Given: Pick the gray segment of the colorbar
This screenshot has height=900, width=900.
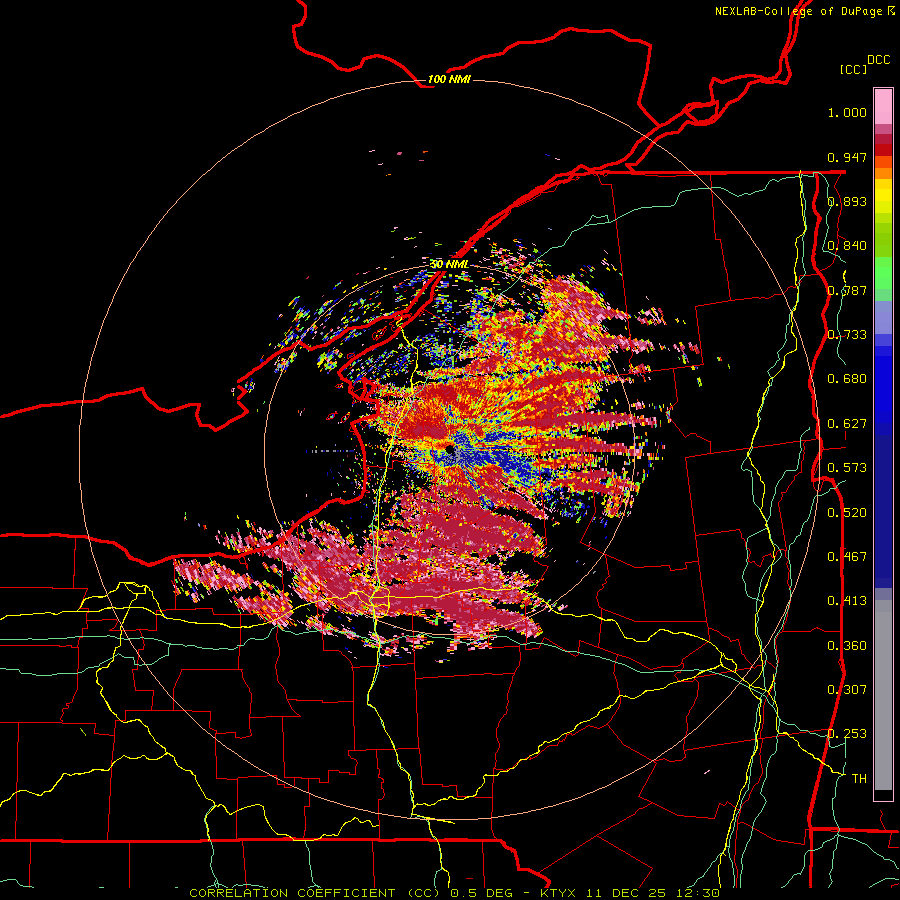Looking at the screenshot, I should coord(883,695).
